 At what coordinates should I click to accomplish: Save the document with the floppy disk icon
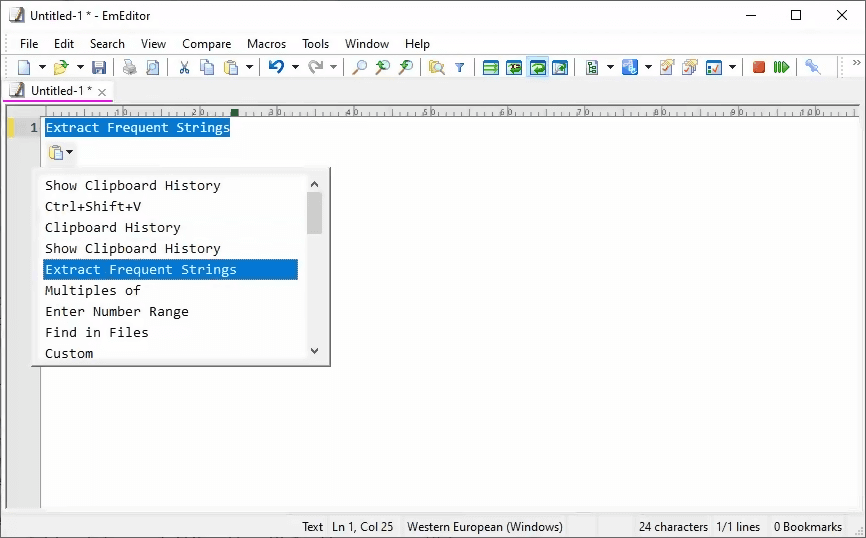[99, 67]
